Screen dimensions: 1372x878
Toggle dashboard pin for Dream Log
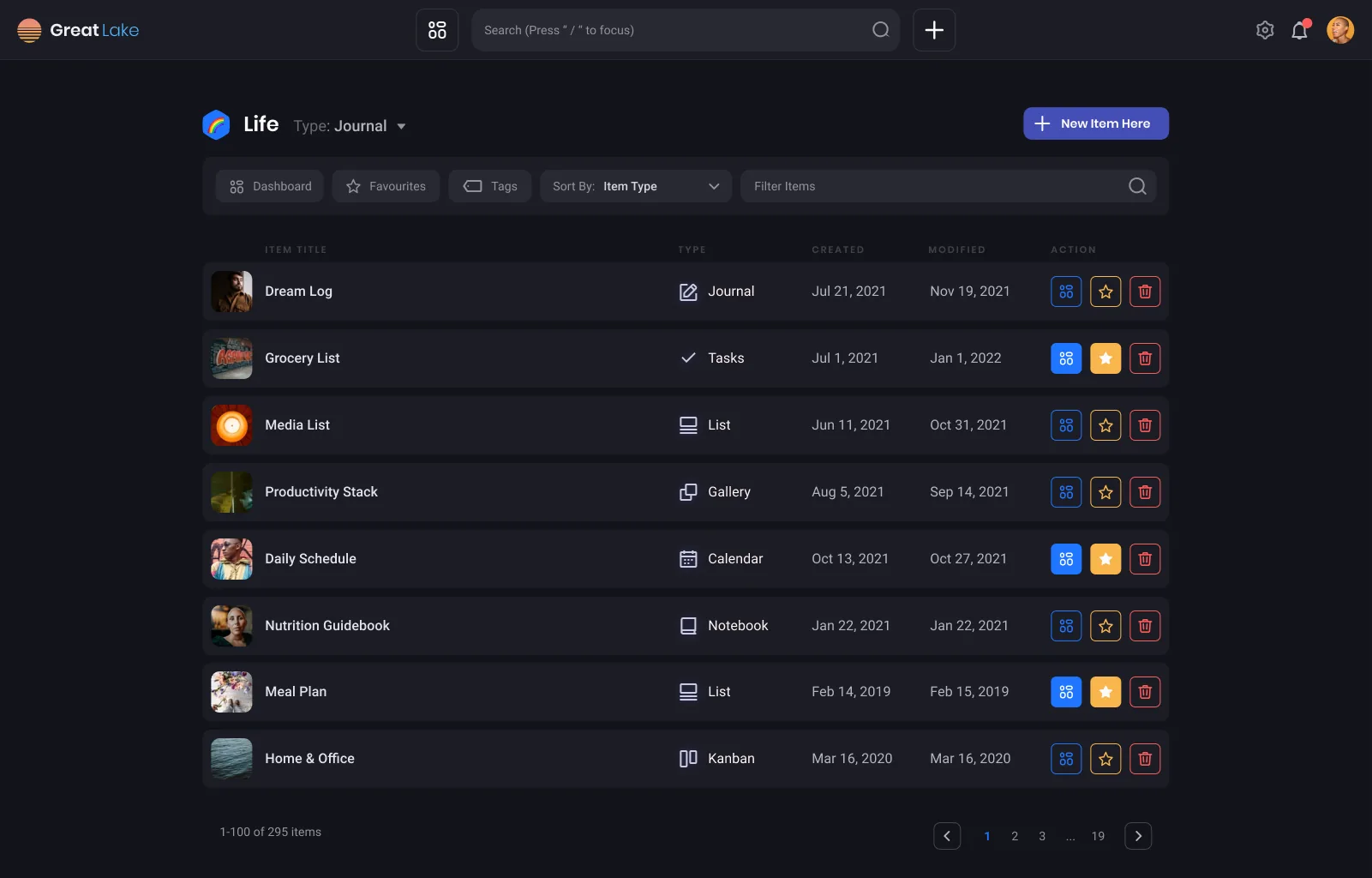1066,292
